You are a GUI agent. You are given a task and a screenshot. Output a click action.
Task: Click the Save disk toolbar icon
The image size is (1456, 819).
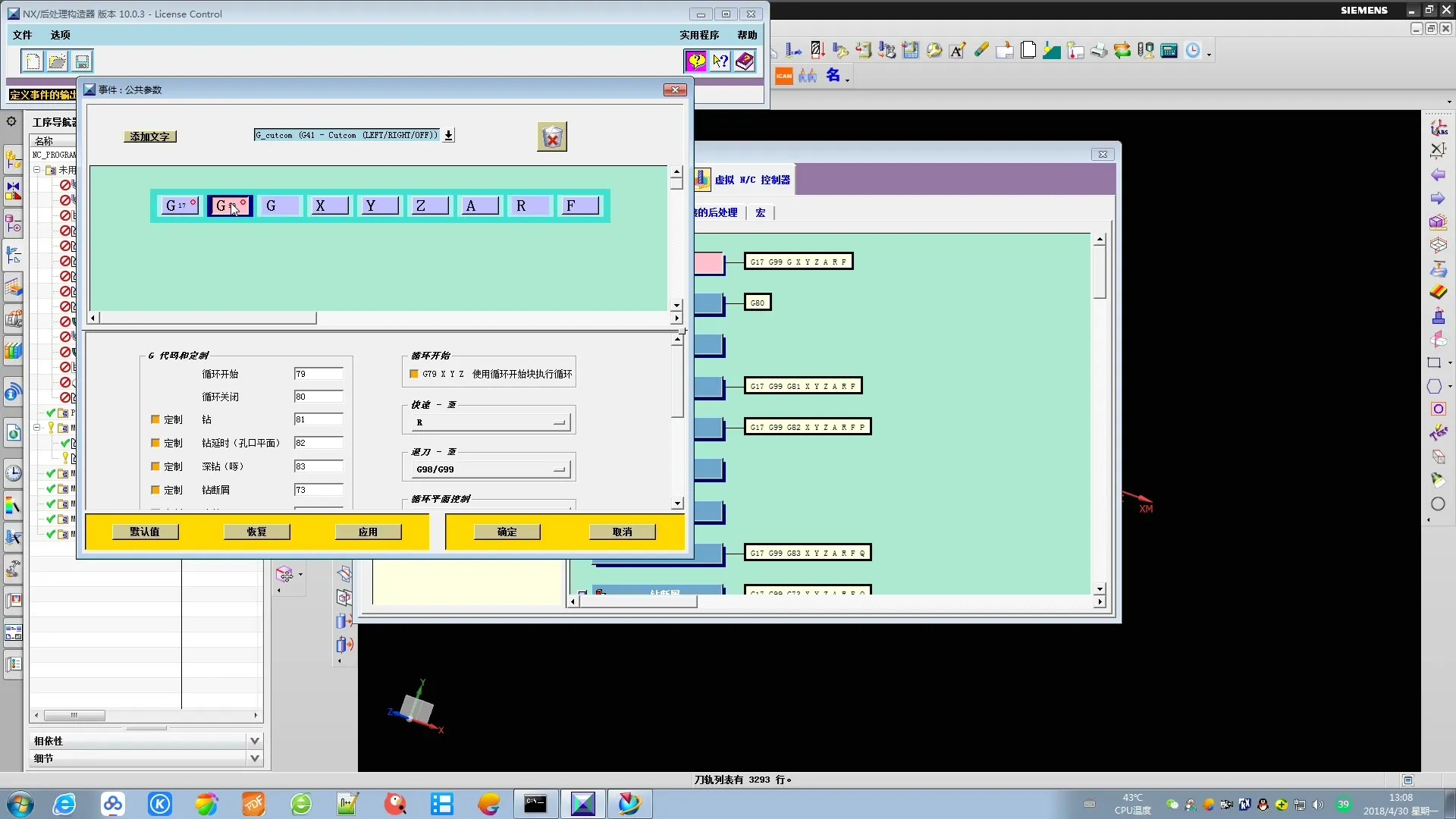(x=82, y=61)
